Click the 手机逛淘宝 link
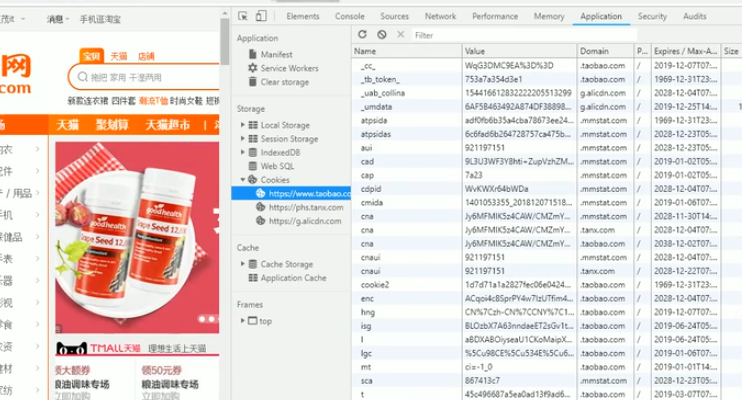The height and width of the screenshot is (400, 742). [x=100, y=19]
